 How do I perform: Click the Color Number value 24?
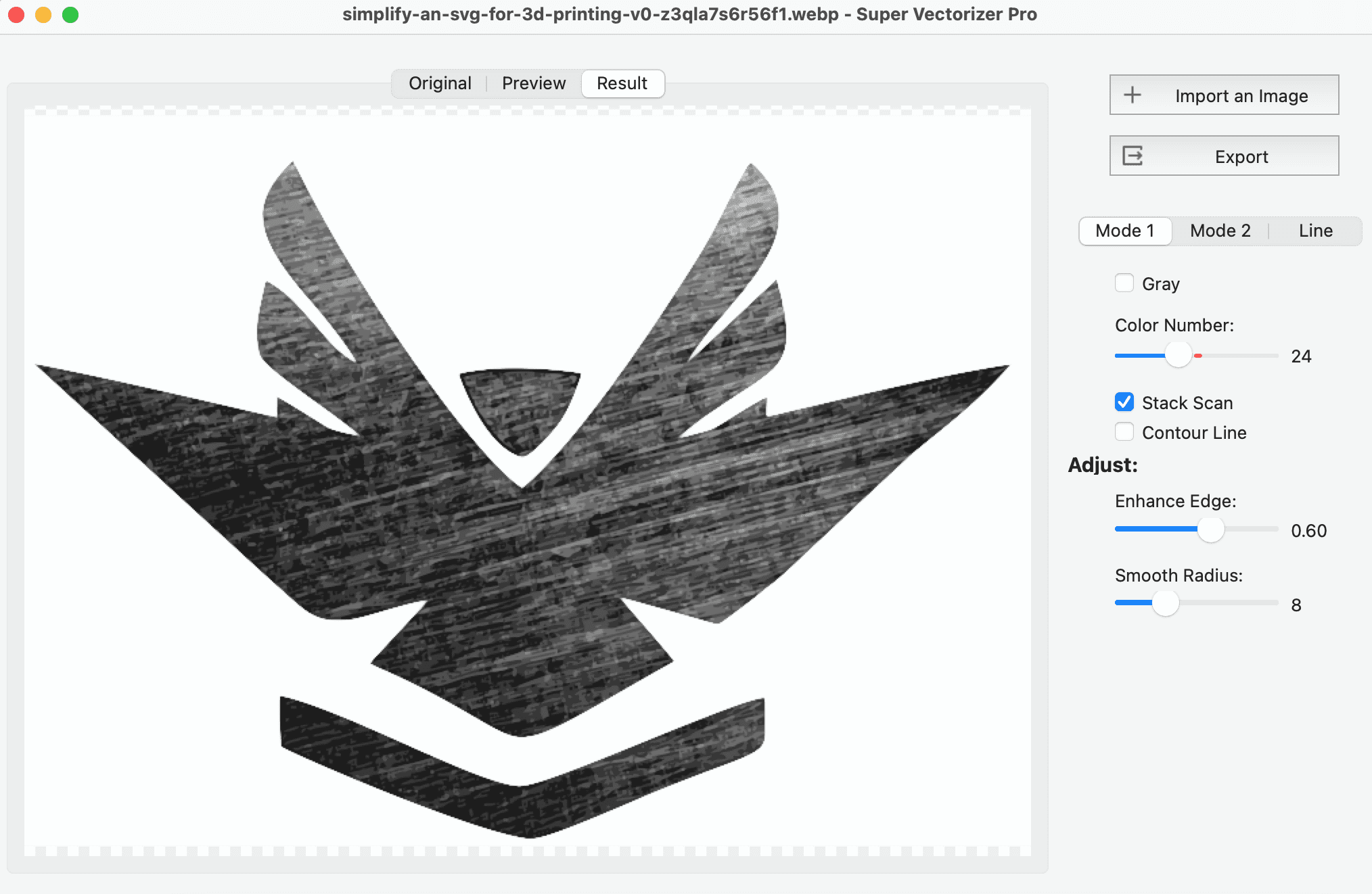[x=1301, y=356]
